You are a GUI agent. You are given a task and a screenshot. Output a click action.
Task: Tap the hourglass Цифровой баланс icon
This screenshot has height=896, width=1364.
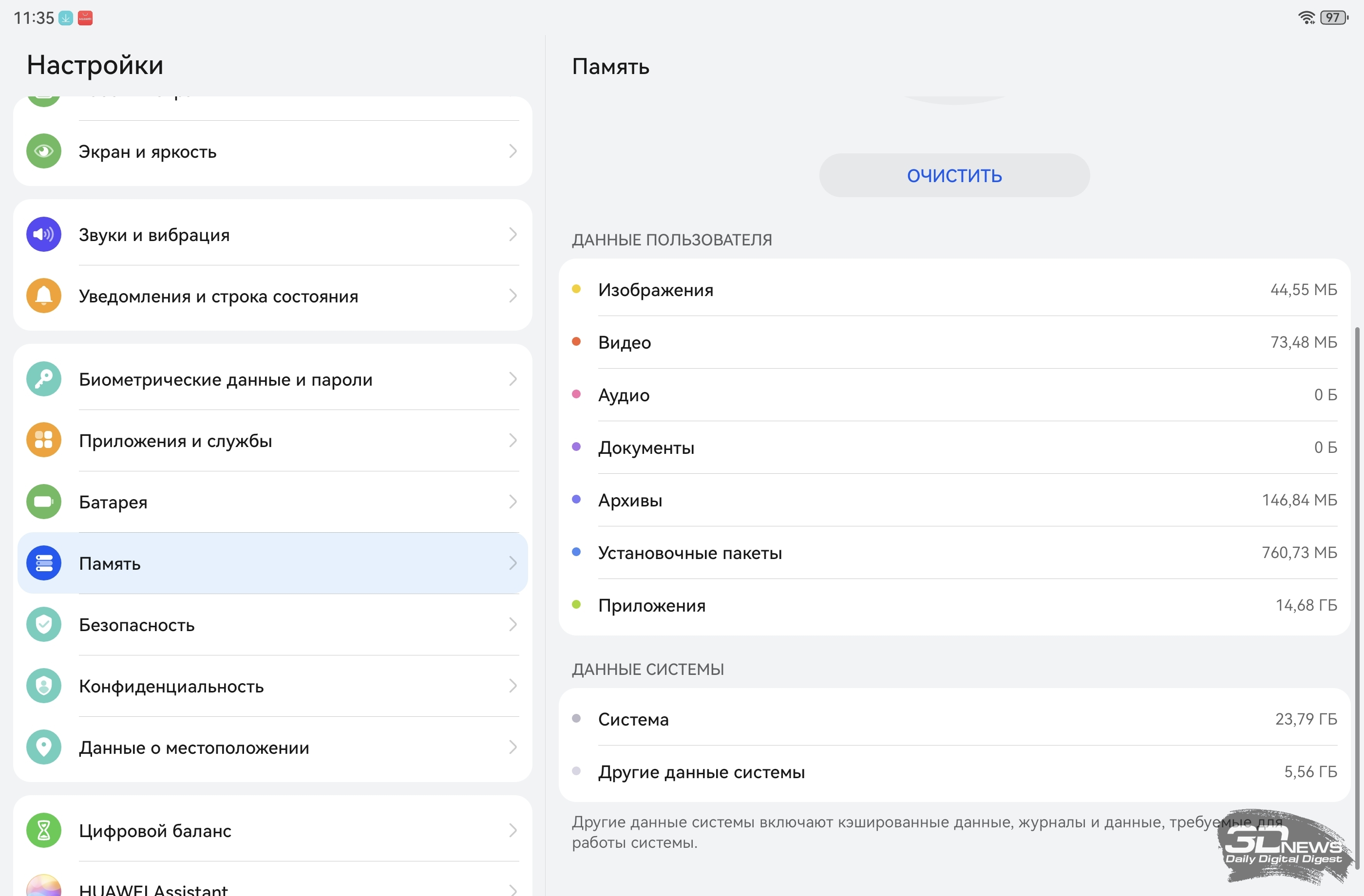tap(43, 830)
